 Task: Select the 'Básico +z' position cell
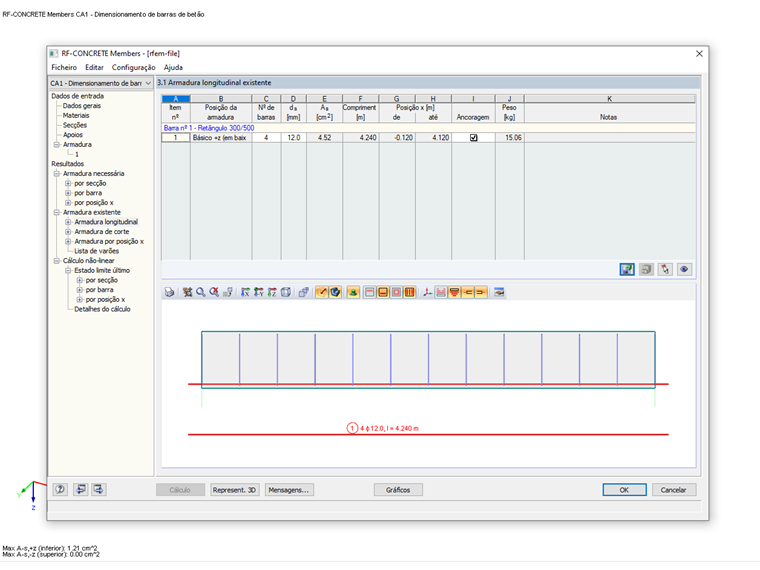[221, 138]
